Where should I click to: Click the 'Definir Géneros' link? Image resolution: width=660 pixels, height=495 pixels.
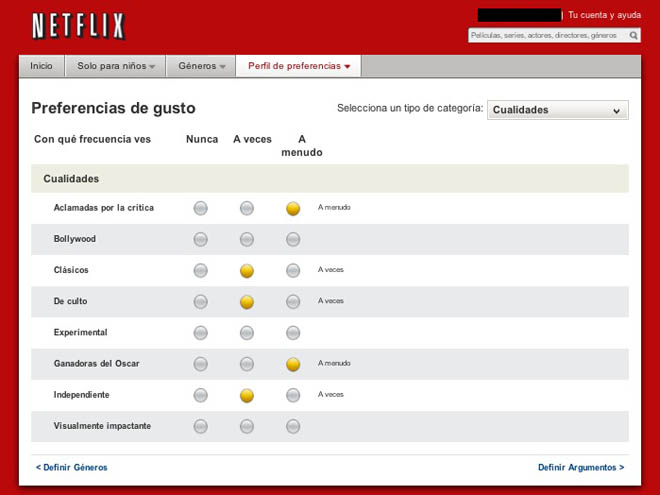click(71, 467)
